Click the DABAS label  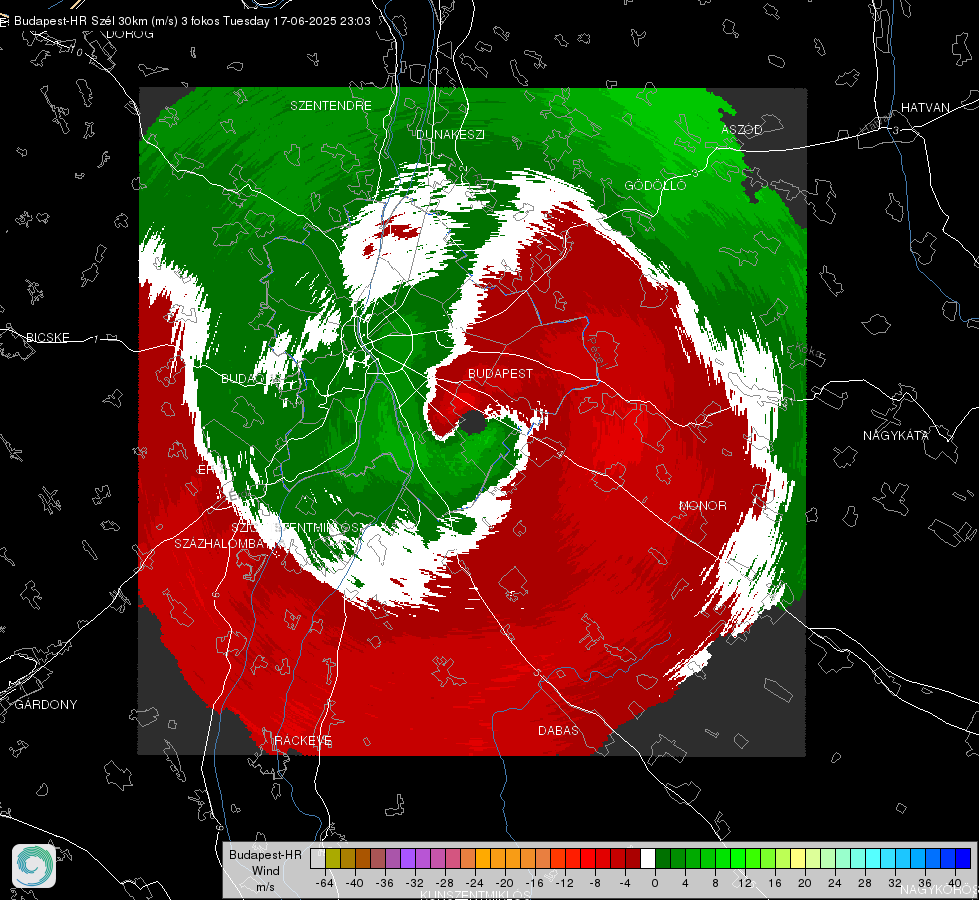pos(558,730)
